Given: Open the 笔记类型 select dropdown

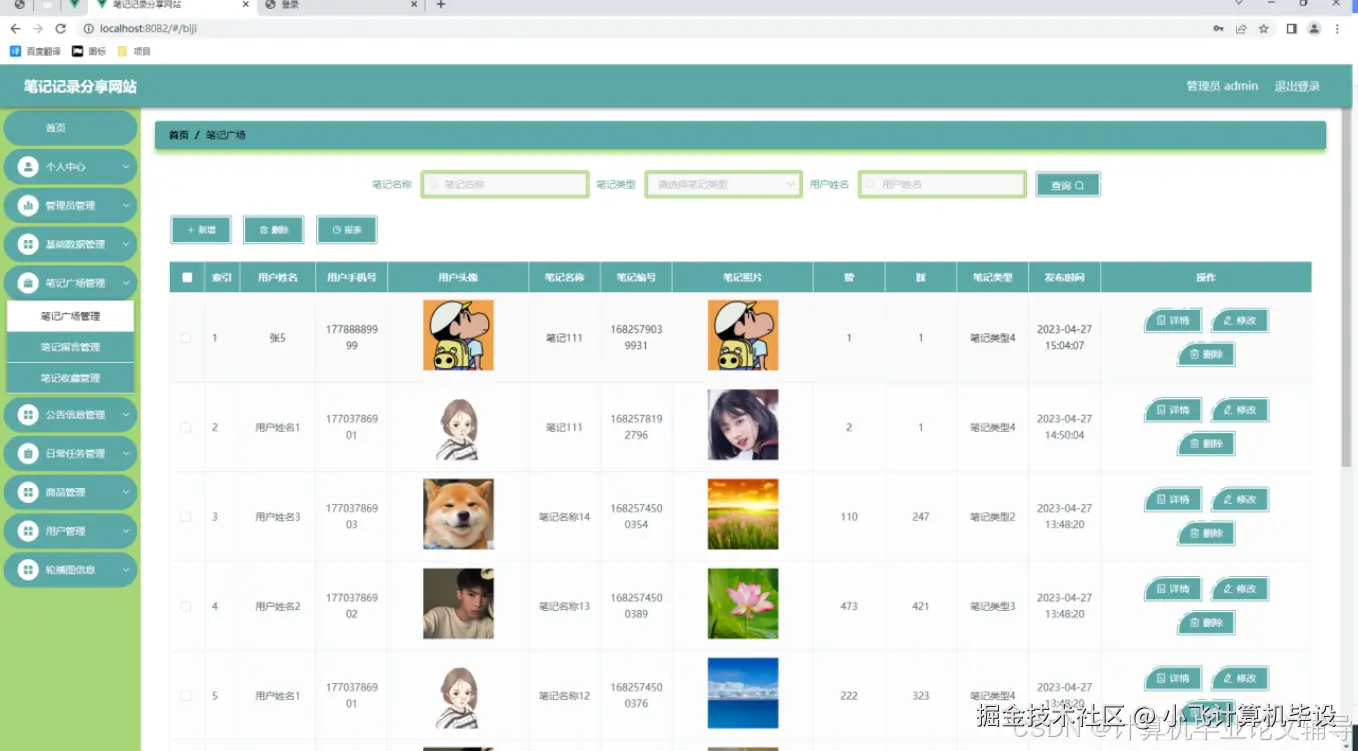Looking at the screenshot, I should pyautogui.click(x=723, y=184).
